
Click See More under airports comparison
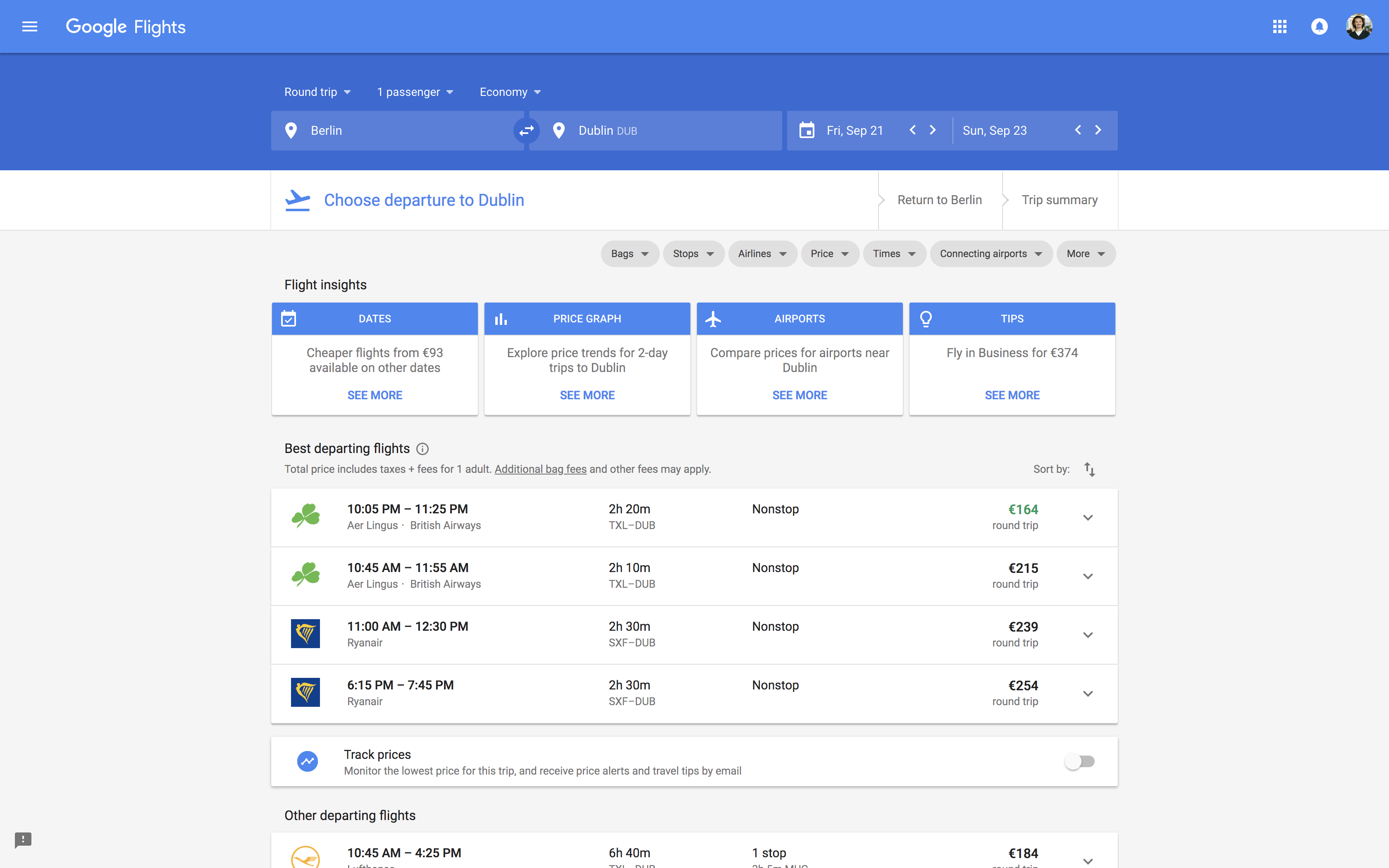coord(799,395)
